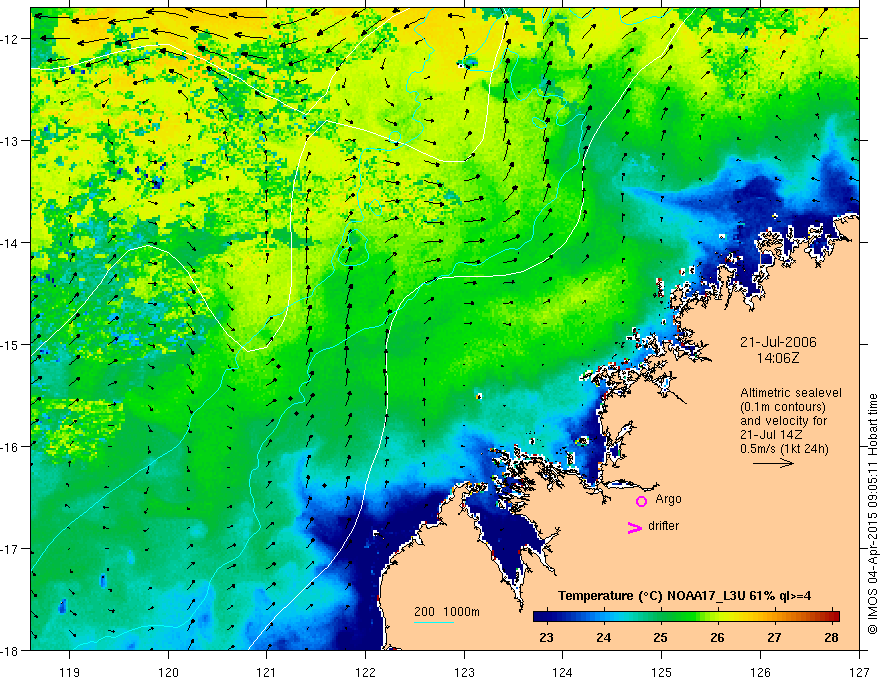880x680 pixels.
Task: Click the latitude axis label '-18'
Action: point(11,650)
